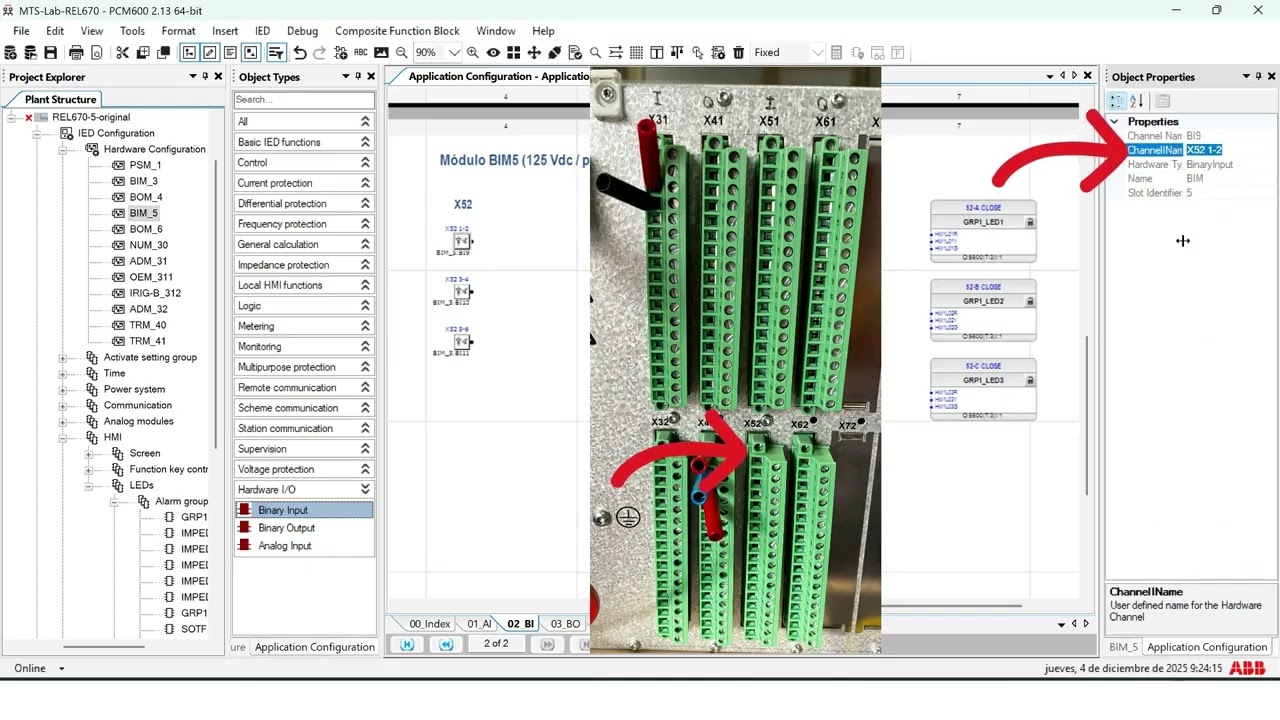Image resolution: width=1280 pixels, height=720 pixels.
Task: Open the Debug menu
Action: (x=302, y=31)
